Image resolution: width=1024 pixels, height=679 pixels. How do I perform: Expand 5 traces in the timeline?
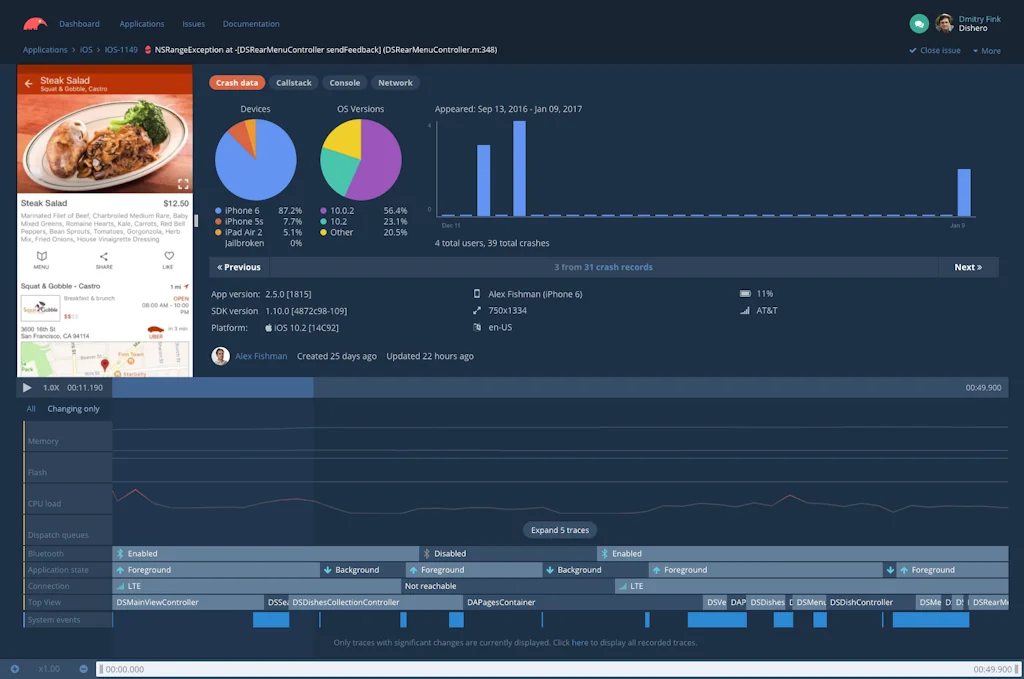coord(560,530)
